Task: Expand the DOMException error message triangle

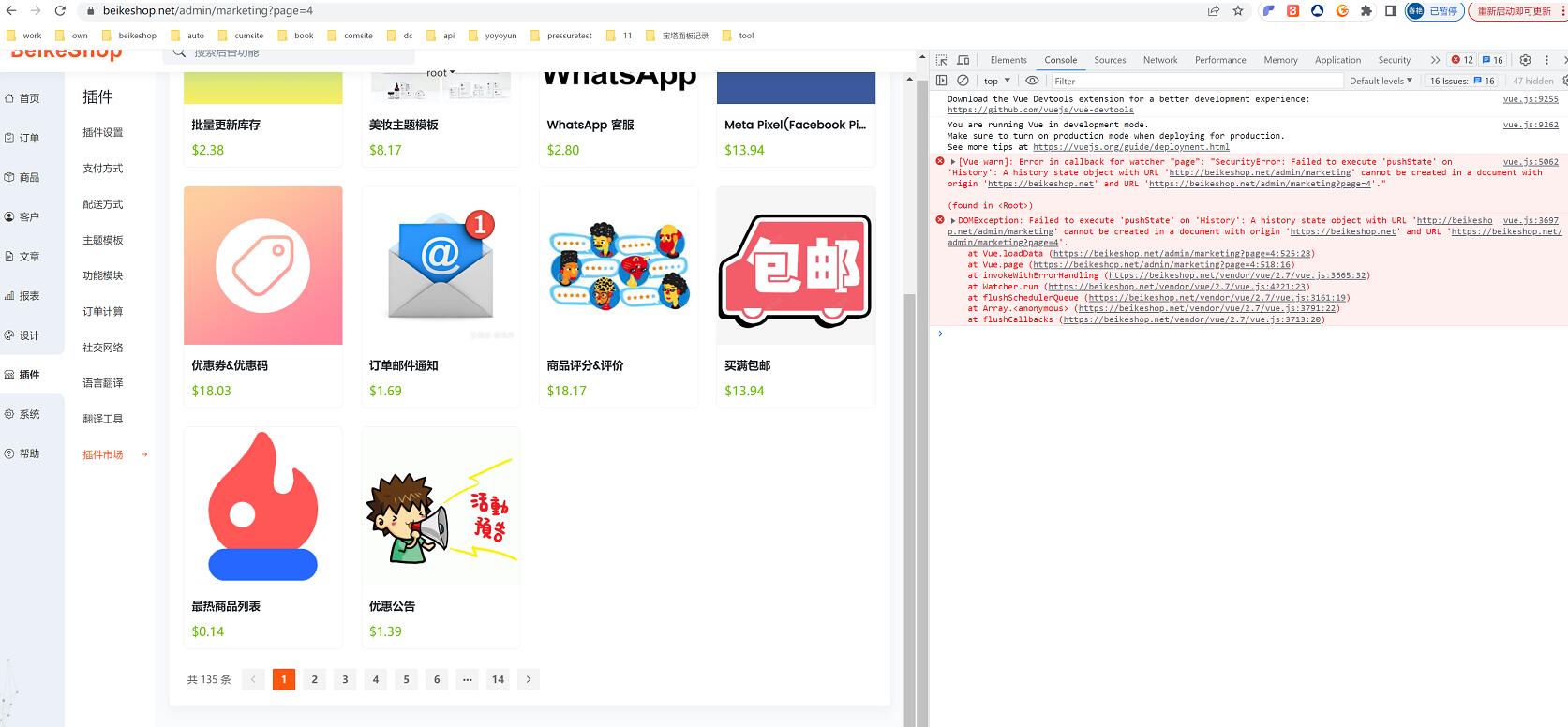Action: (x=953, y=221)
